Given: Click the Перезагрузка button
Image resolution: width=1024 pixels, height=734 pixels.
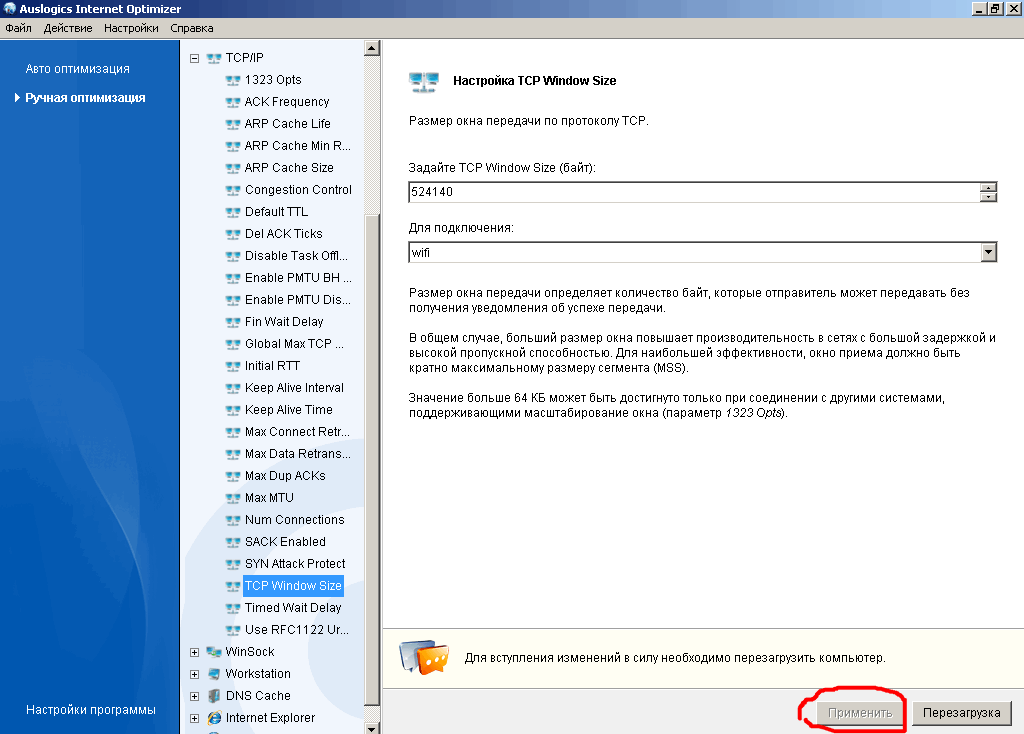Looking at the screenshot, I should pos(961,713).
